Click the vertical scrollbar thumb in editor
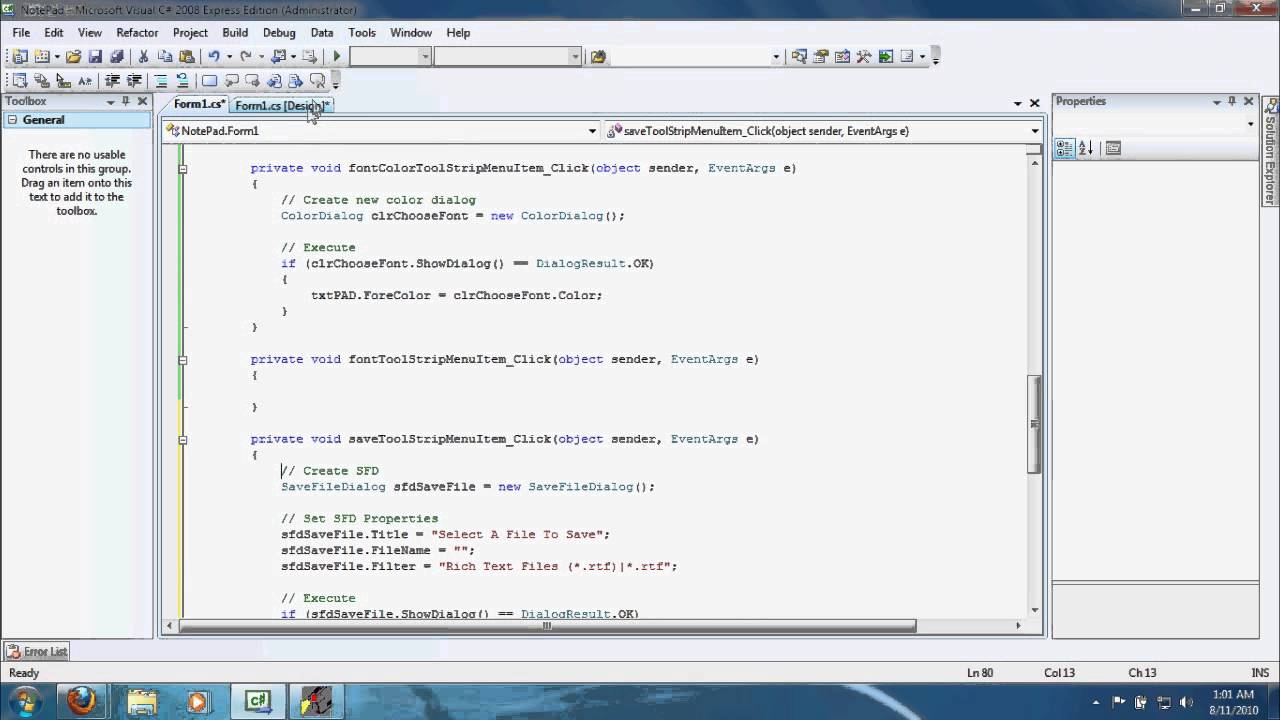The image size is (1280, 720). click(x=1034, y=424)
